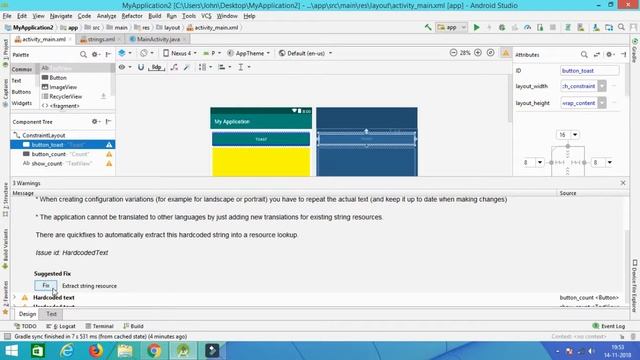Click the Sync Project with Gradle icon

pyautogui.click(x=567, y=27)
